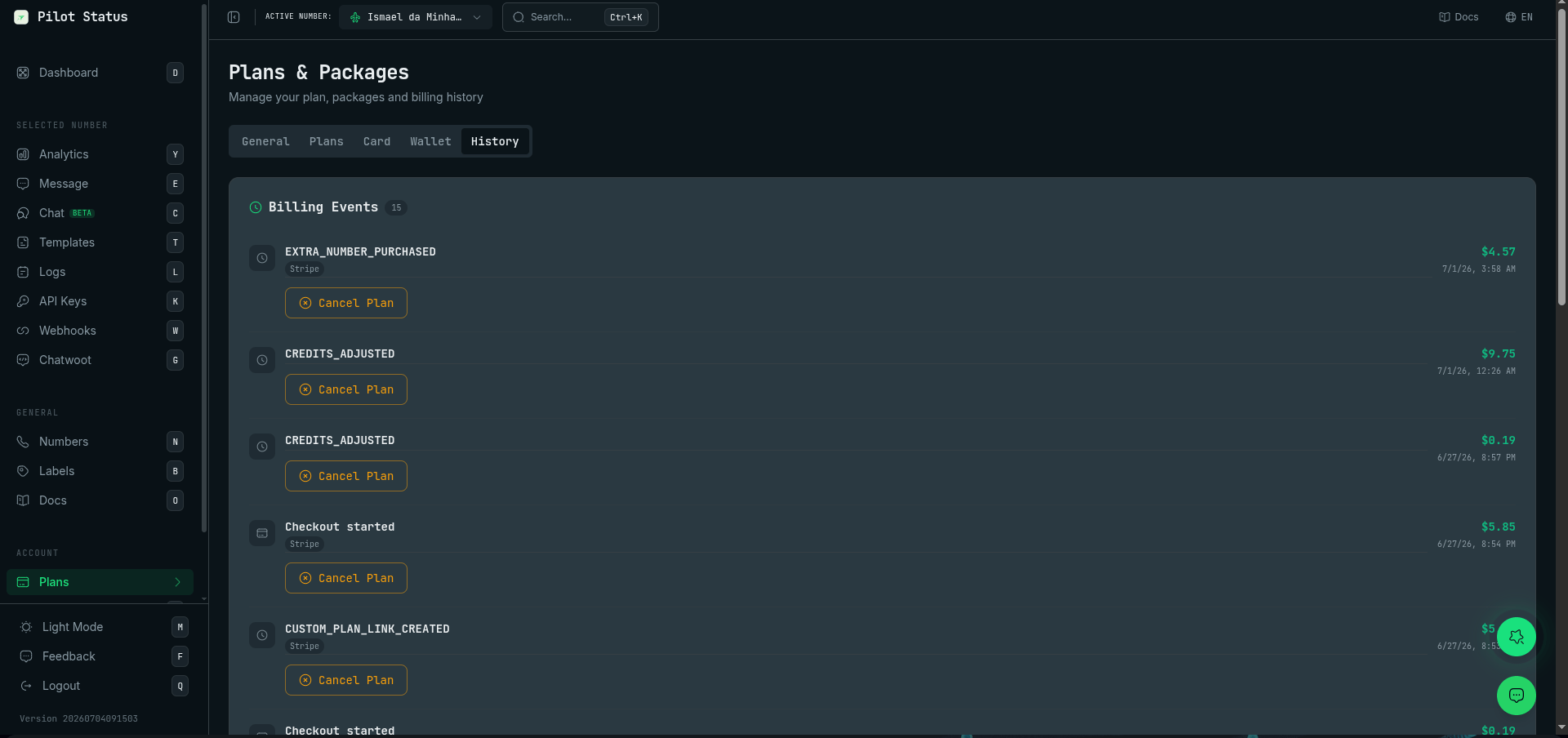The height and width of the screenshot is (738, 1568).
Task: Cancel Plan under $0.19 CREDITS_ADJUSTED
Action: [346, 476]
